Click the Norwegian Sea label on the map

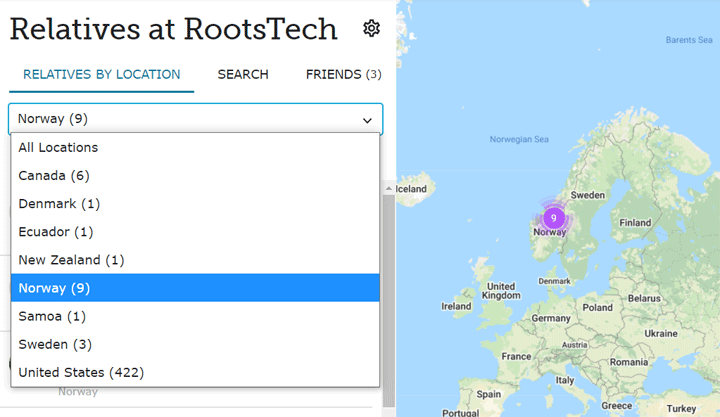click(519, 139)
